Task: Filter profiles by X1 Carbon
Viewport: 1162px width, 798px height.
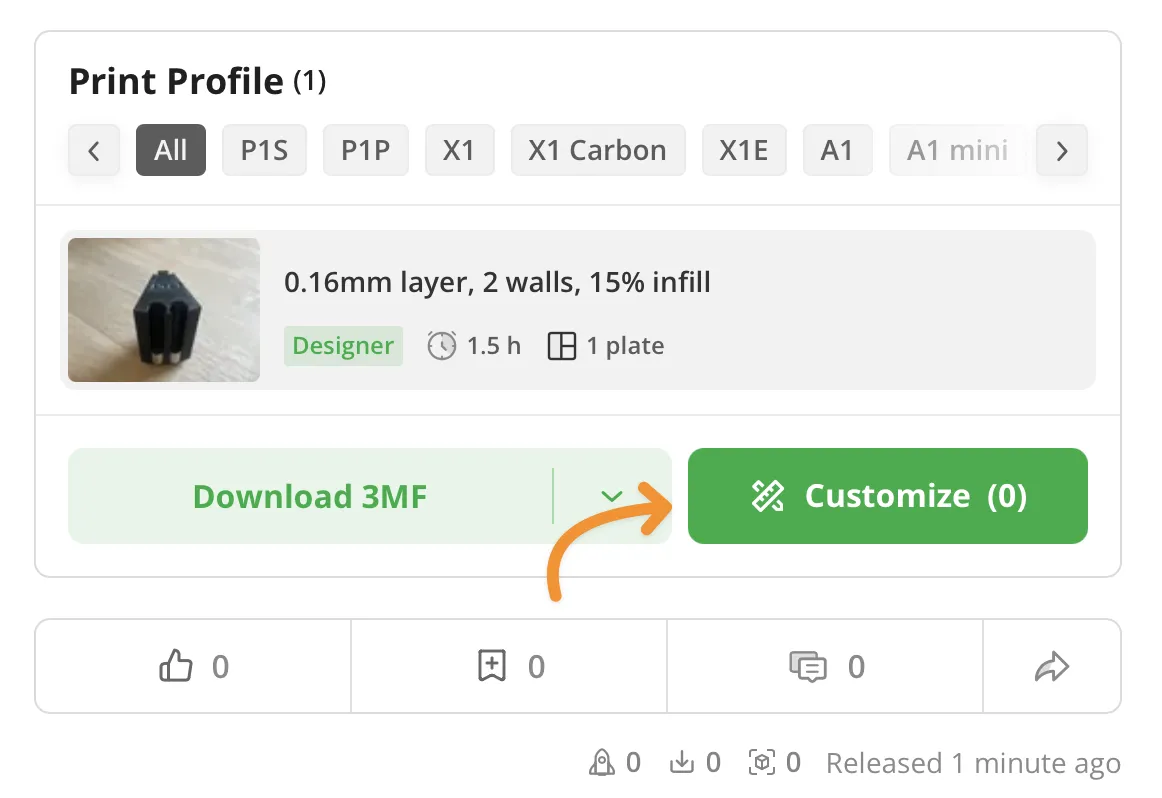Action: tap(597, 150)
